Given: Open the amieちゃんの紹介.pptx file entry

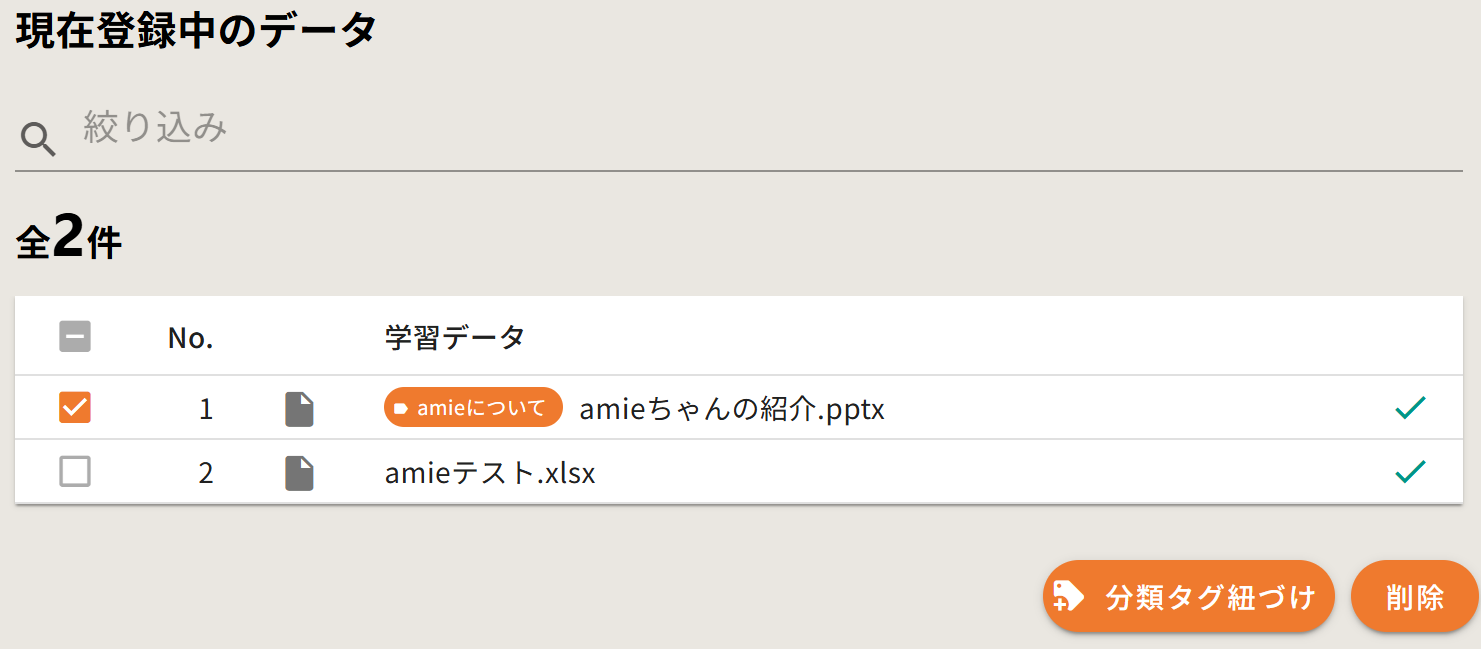Looking at the screenshot, I should [732, 409].
